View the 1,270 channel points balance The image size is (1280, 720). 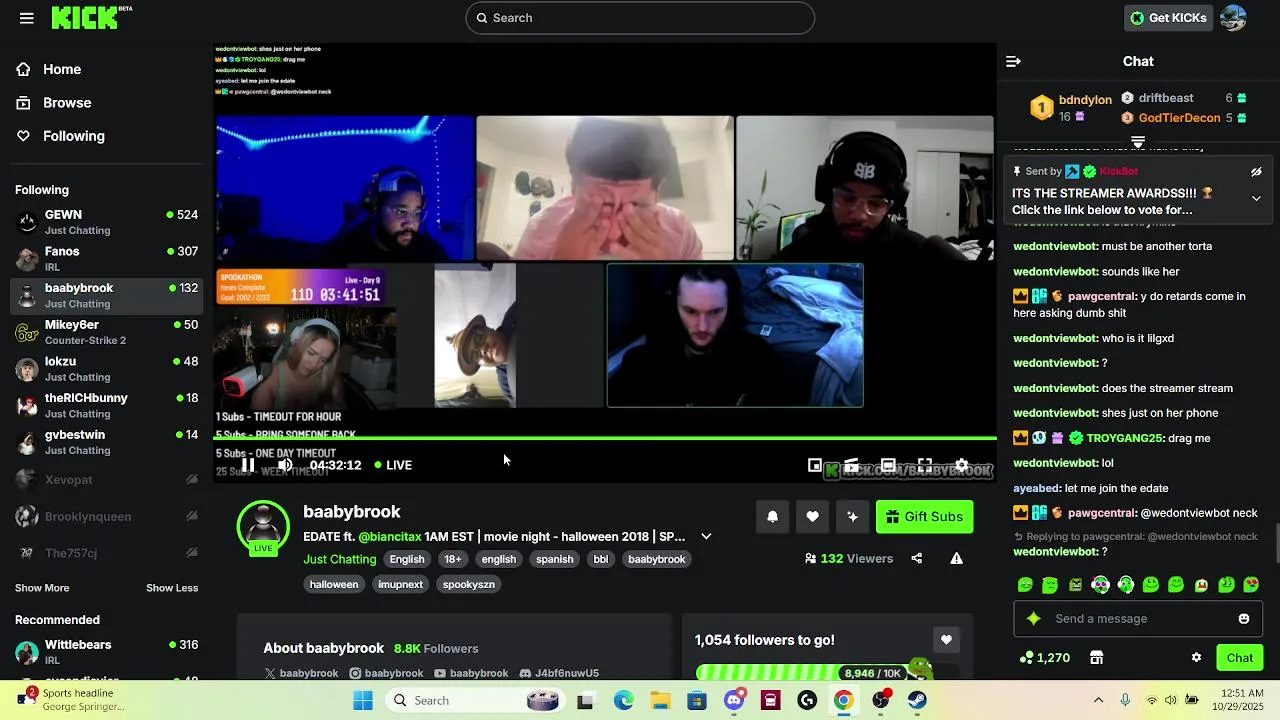pos(1045,658)
